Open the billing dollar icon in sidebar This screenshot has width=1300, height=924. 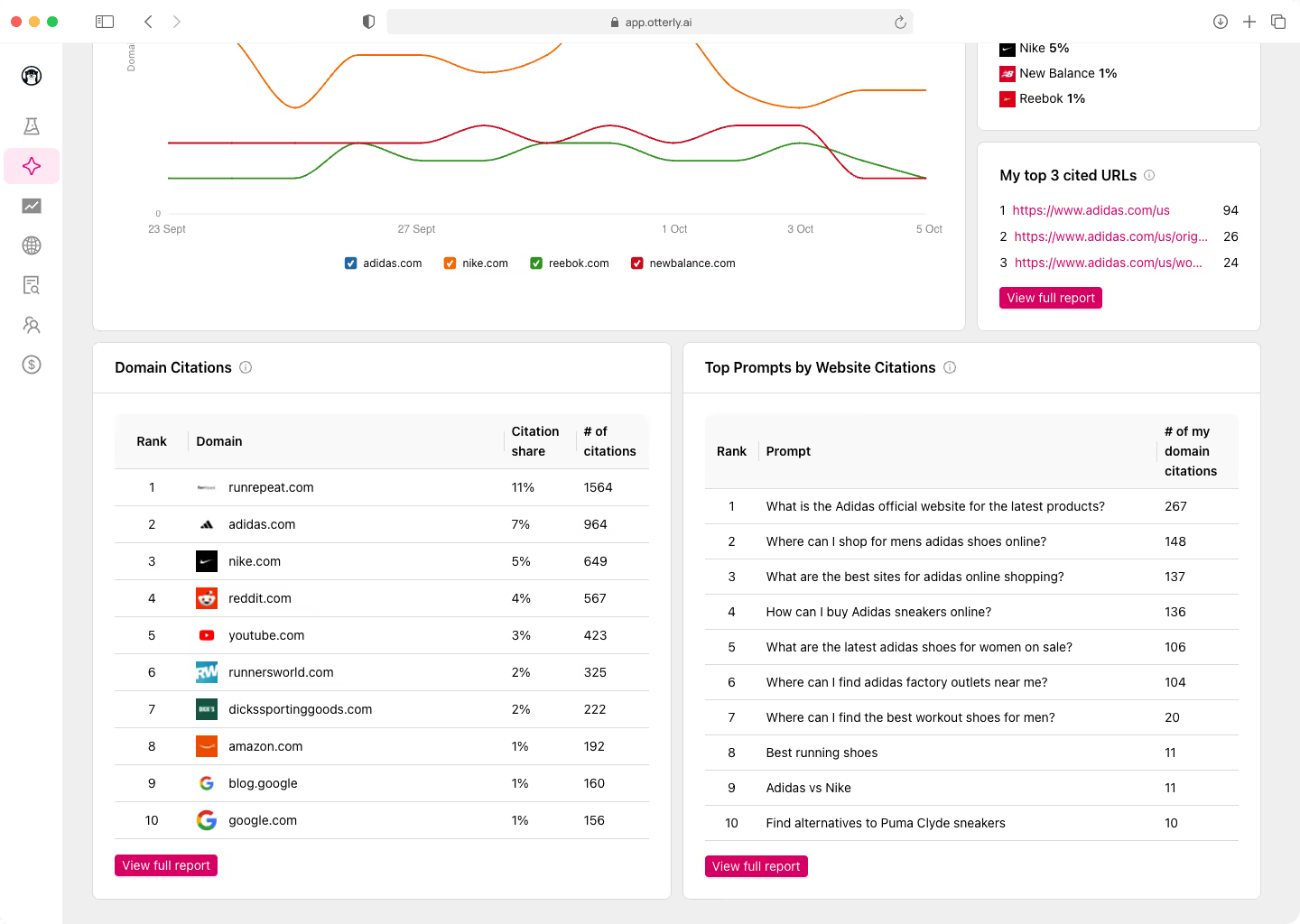tap(32, 365)
